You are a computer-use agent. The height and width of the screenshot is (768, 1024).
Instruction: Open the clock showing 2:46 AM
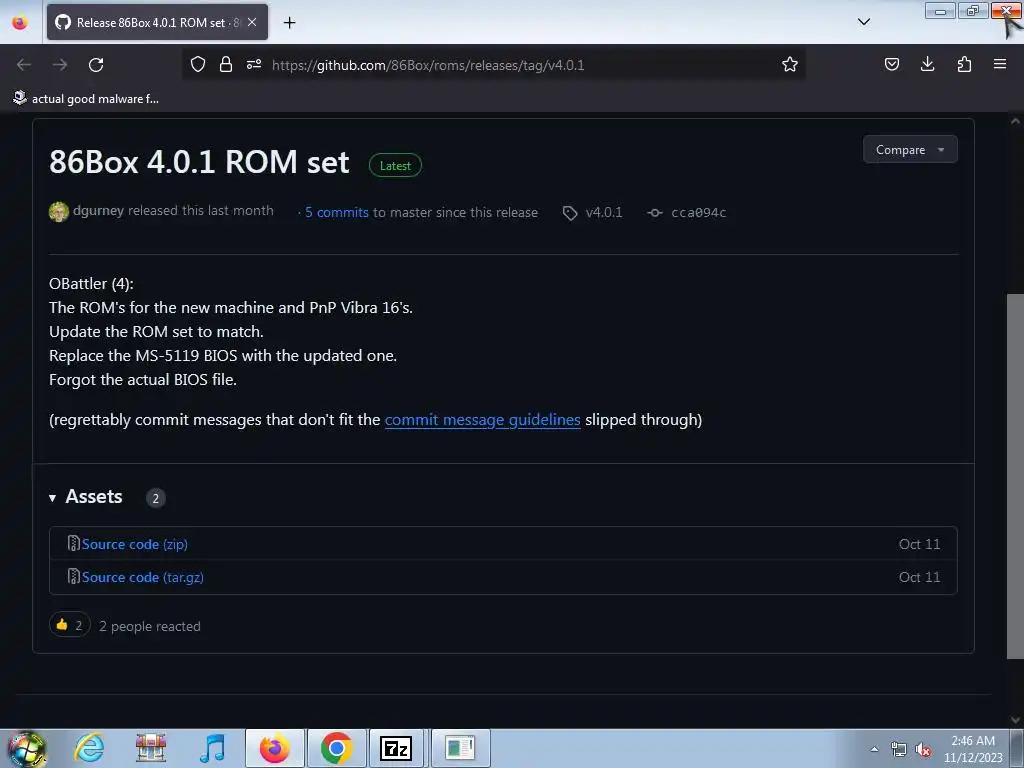coord(973,749)
